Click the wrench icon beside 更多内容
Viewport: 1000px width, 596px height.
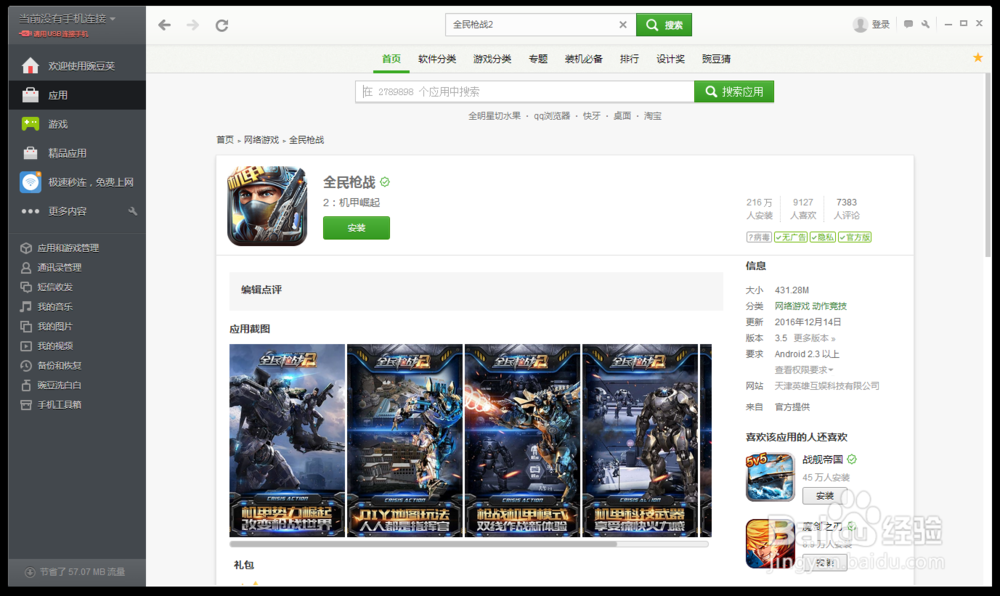133,211
